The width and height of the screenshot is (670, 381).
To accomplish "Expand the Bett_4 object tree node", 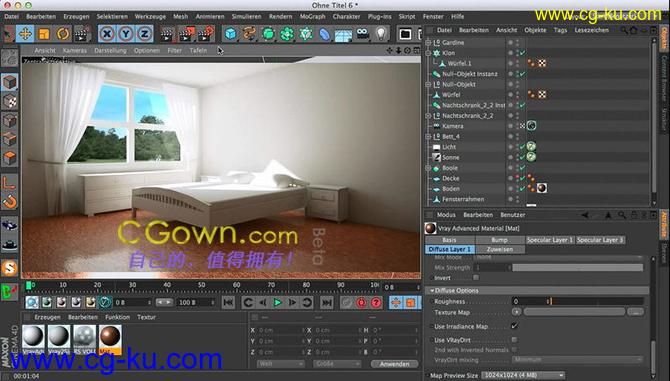I will 429,137.
